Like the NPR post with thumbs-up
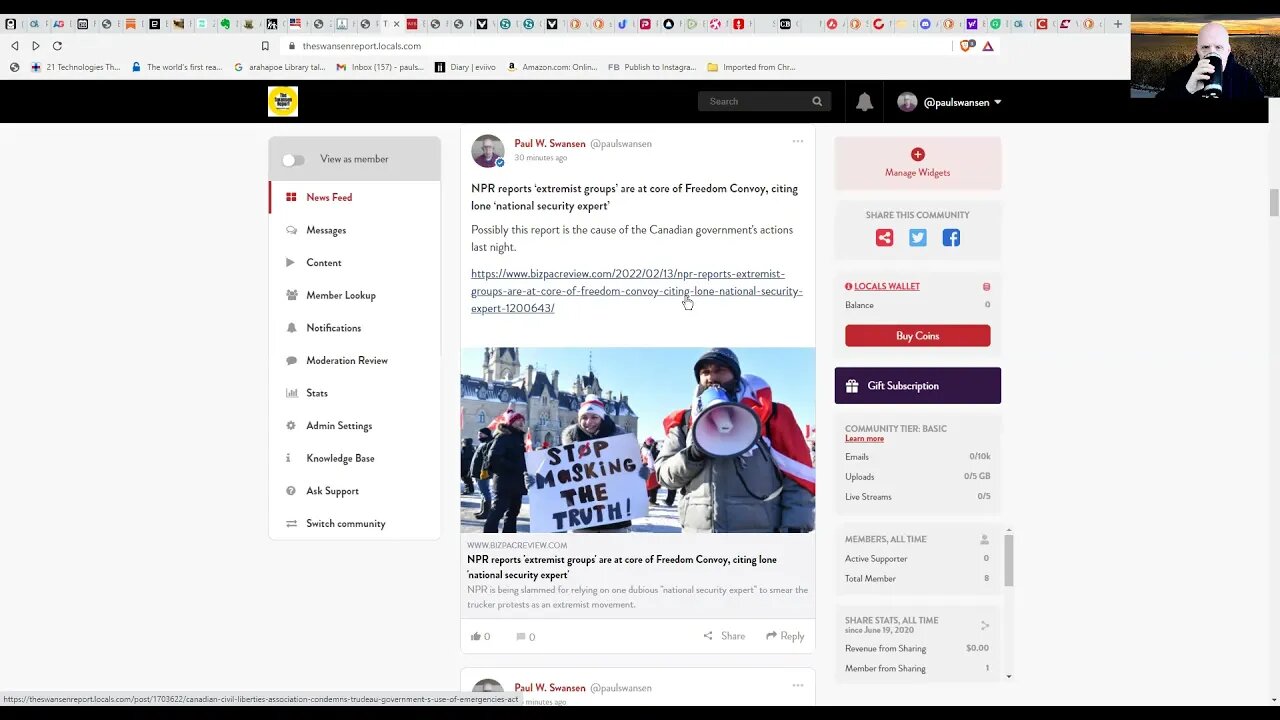1280x720 pixels. tap(476, 636)
